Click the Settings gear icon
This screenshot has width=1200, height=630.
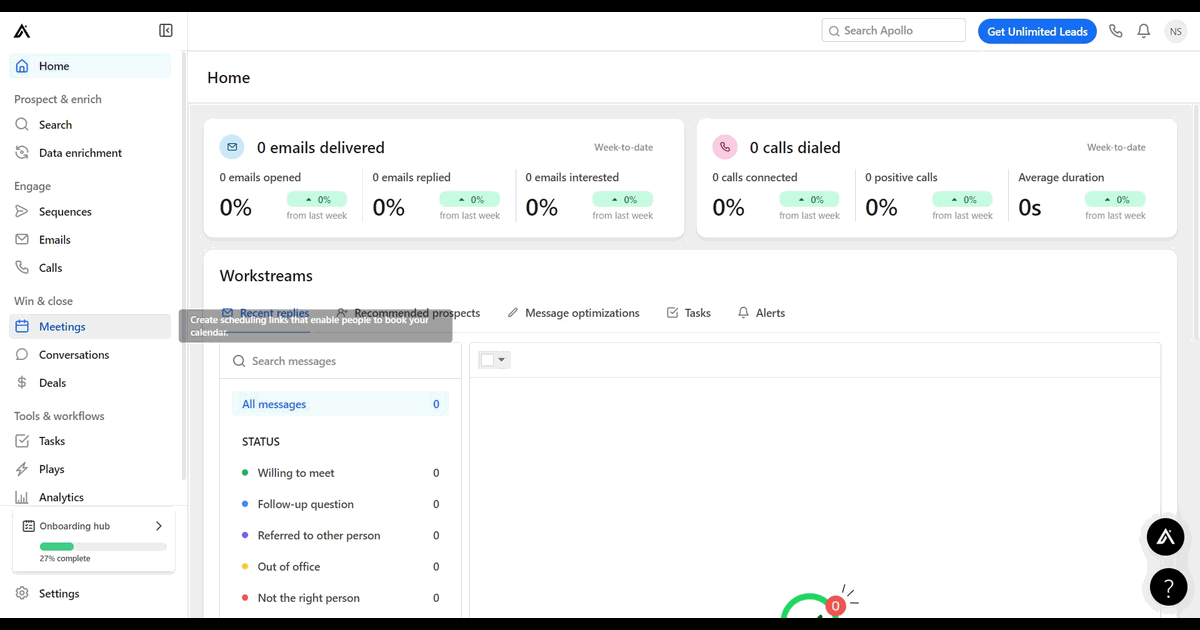[22, 593]
